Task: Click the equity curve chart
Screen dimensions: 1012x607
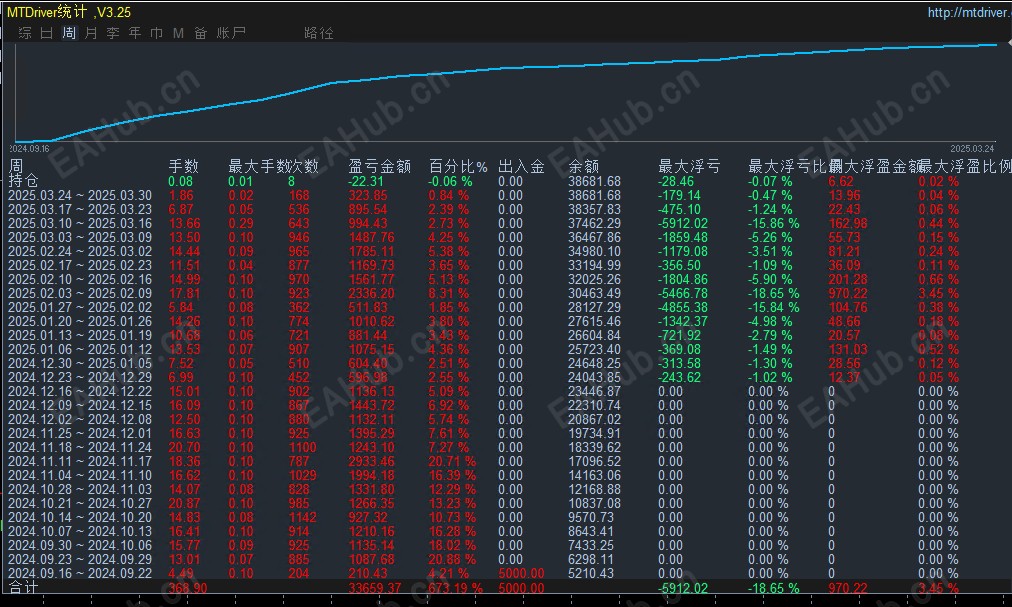Action: point(506,92)
